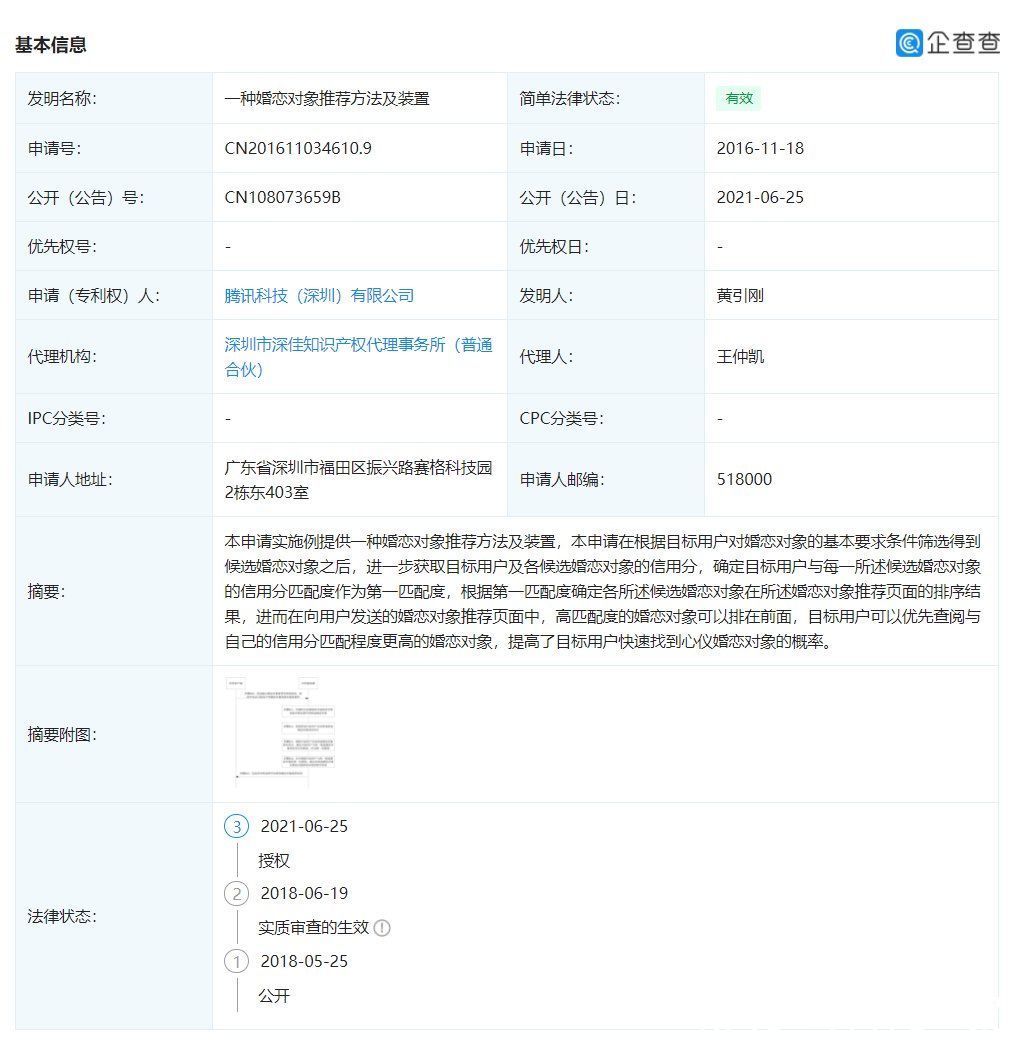The width and height of the screenshot is (1013, 1046).
Task: Click the 基本信息 heading
Action: tap(51, 45)
